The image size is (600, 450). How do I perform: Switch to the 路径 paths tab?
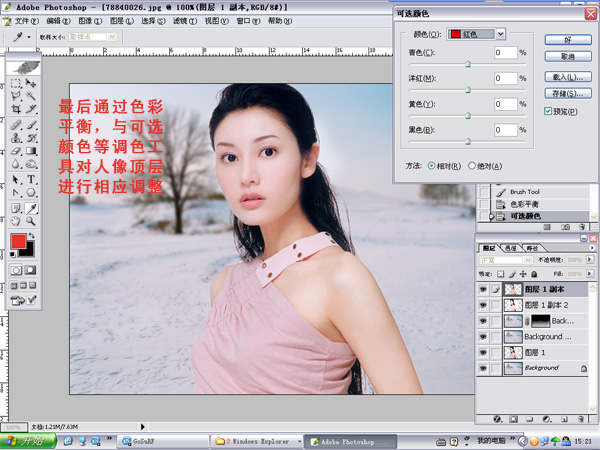(533, 248)
